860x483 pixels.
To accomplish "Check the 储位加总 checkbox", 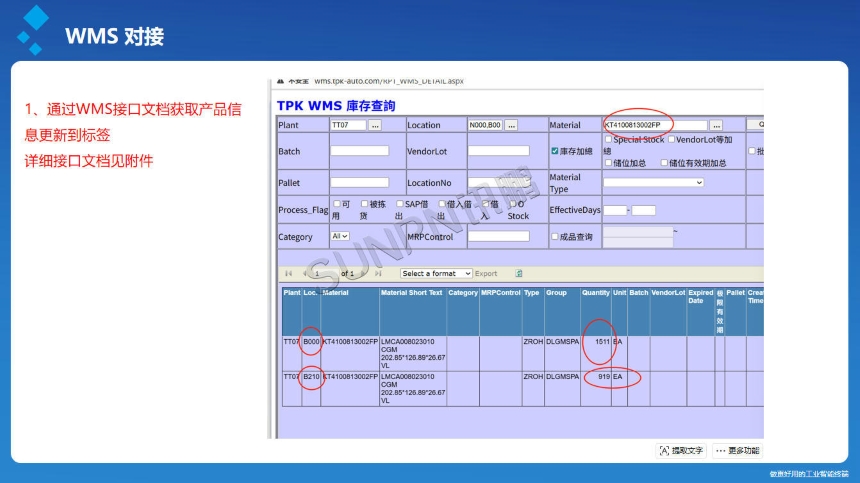I will [x=608, y=163].
